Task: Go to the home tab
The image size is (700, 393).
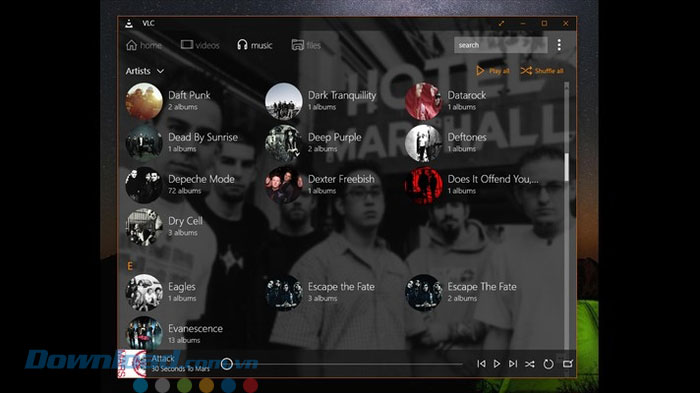Action: [x=144, y=45]
